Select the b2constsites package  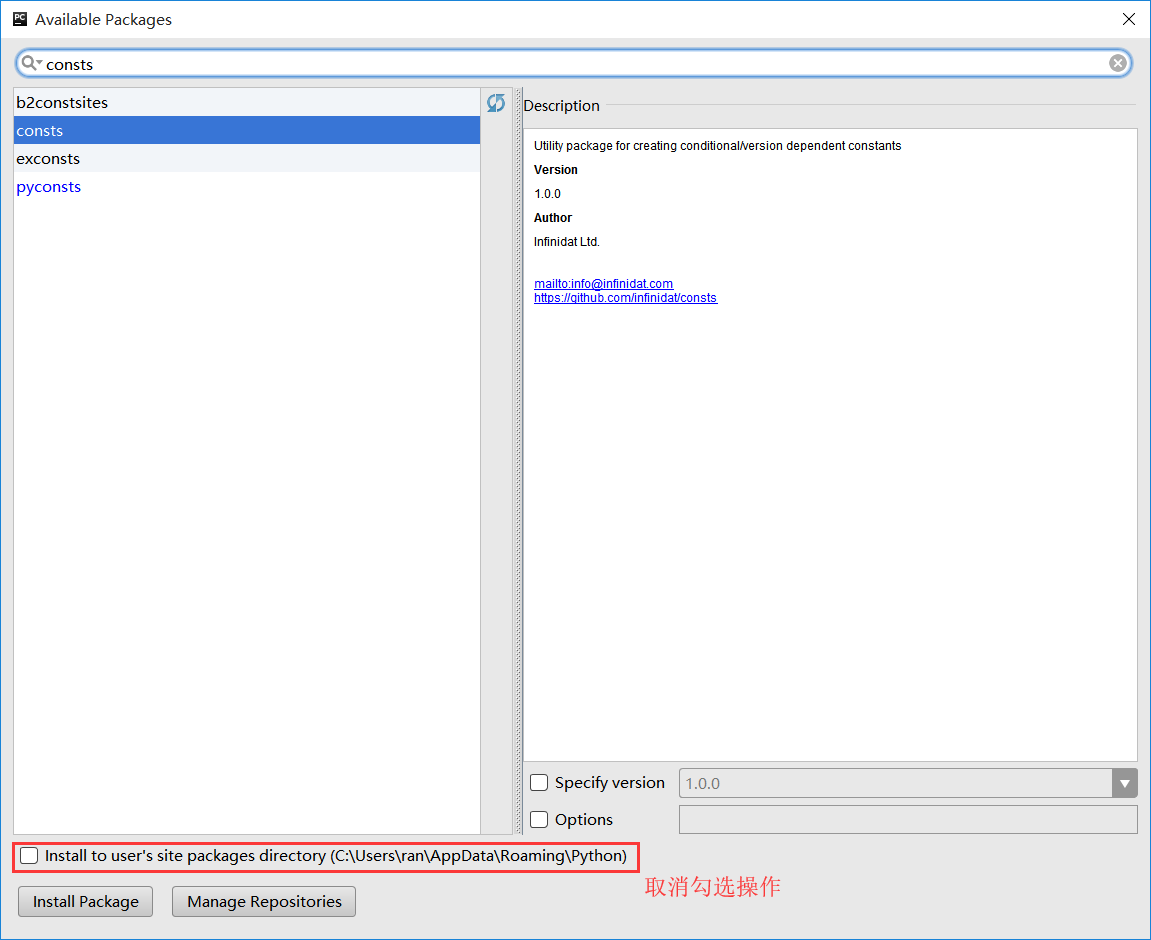click(x=61, y=102)
